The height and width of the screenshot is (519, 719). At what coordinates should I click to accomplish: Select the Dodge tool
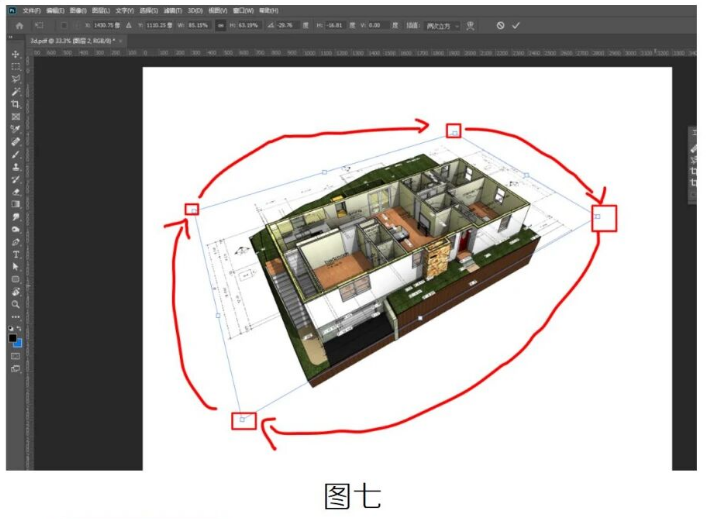[x=16, y=229]
